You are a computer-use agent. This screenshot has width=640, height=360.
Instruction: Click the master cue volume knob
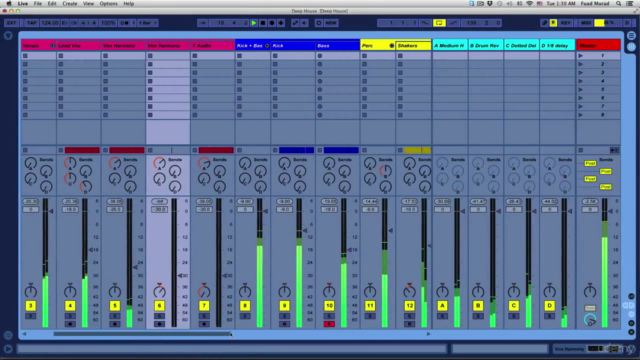pyautogui.click(x=590, y=320)
